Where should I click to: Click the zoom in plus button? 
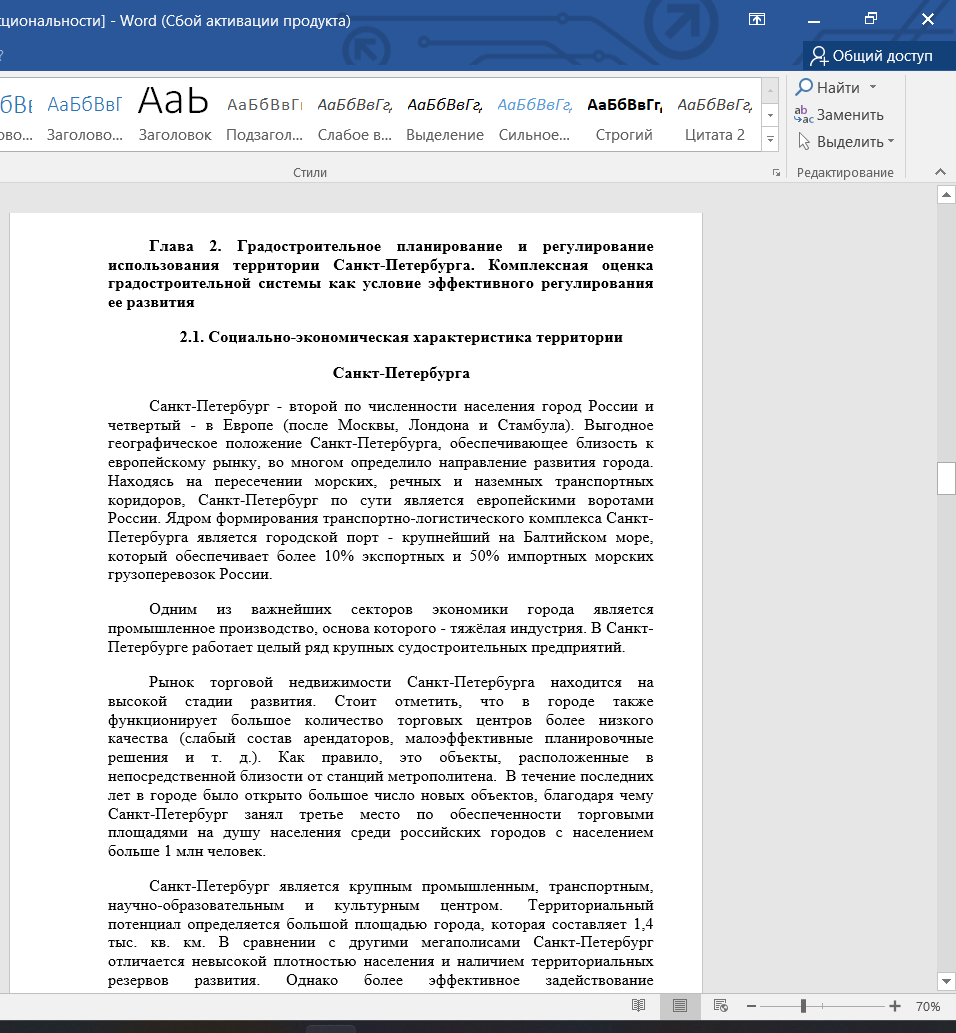coord(895,1006)
